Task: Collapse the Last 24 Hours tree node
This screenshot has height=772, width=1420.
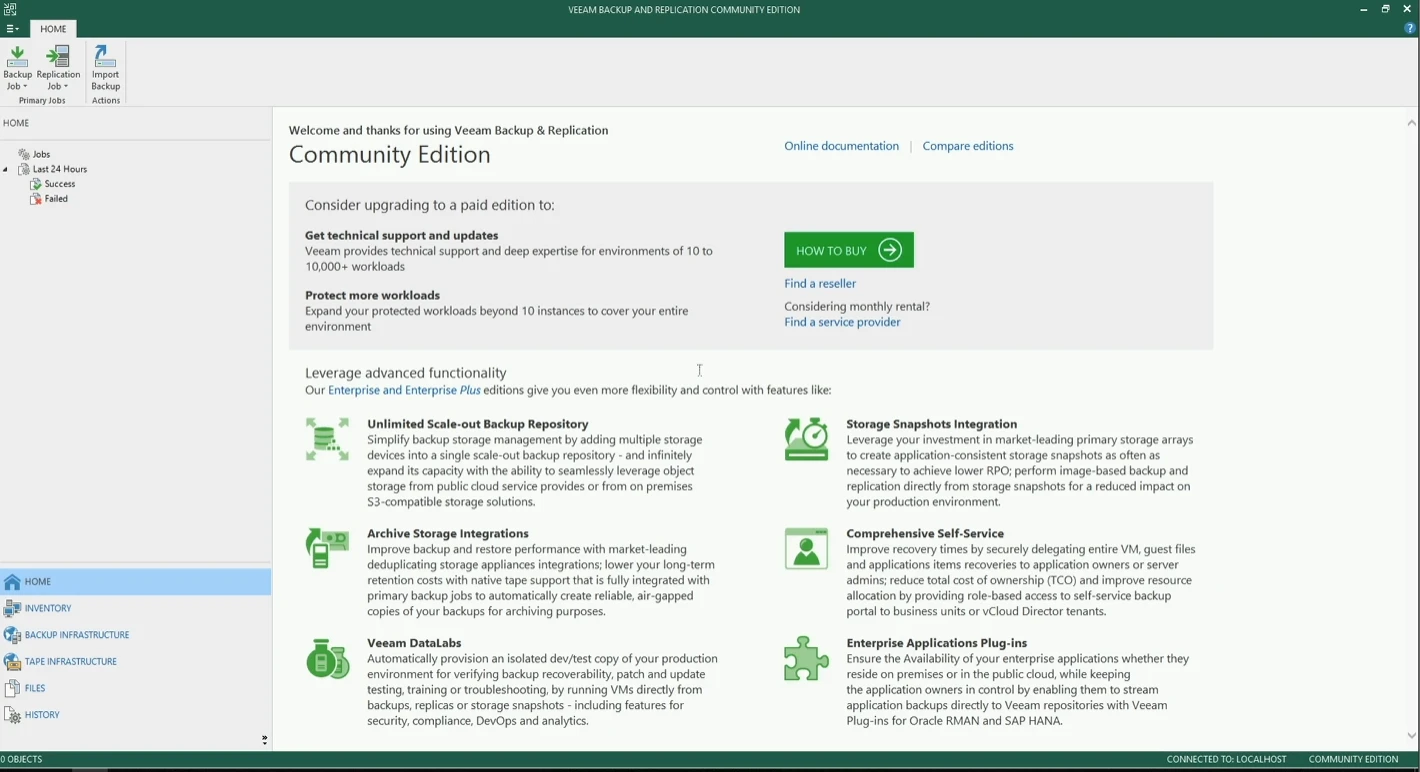Action: 6,170
